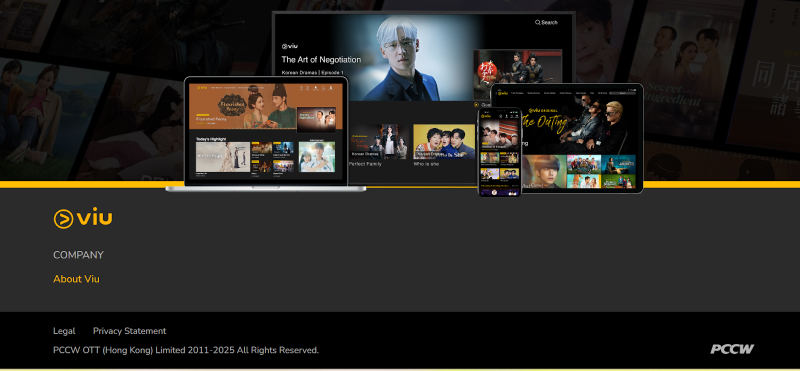Click the COMPANY heading text

click(78, 255)
